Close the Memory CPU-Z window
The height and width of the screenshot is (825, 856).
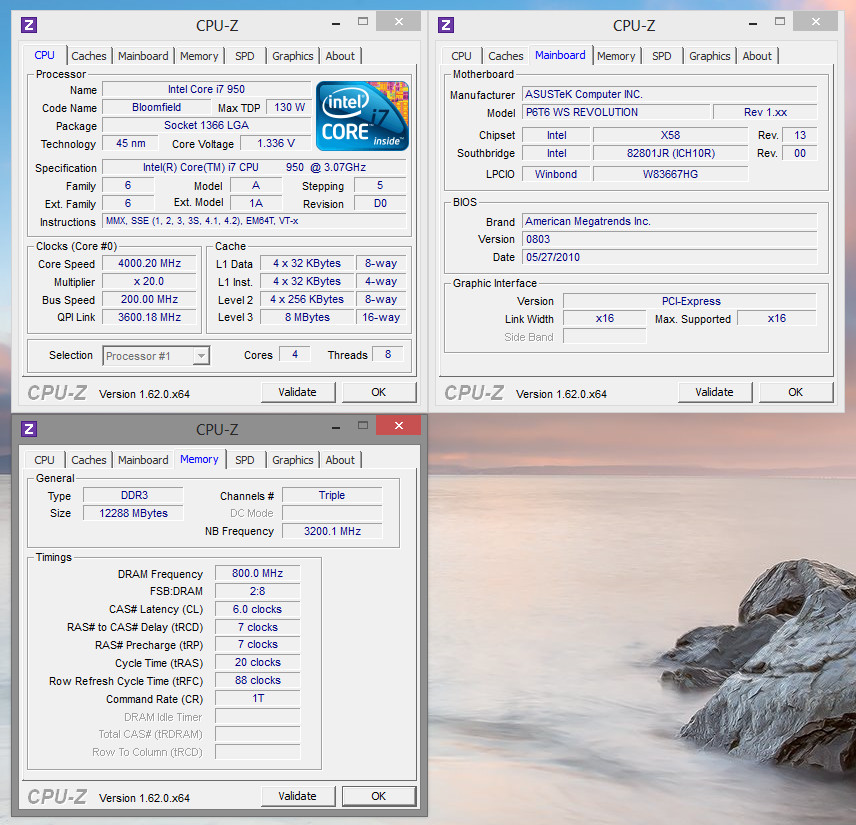tap(399, 425)
